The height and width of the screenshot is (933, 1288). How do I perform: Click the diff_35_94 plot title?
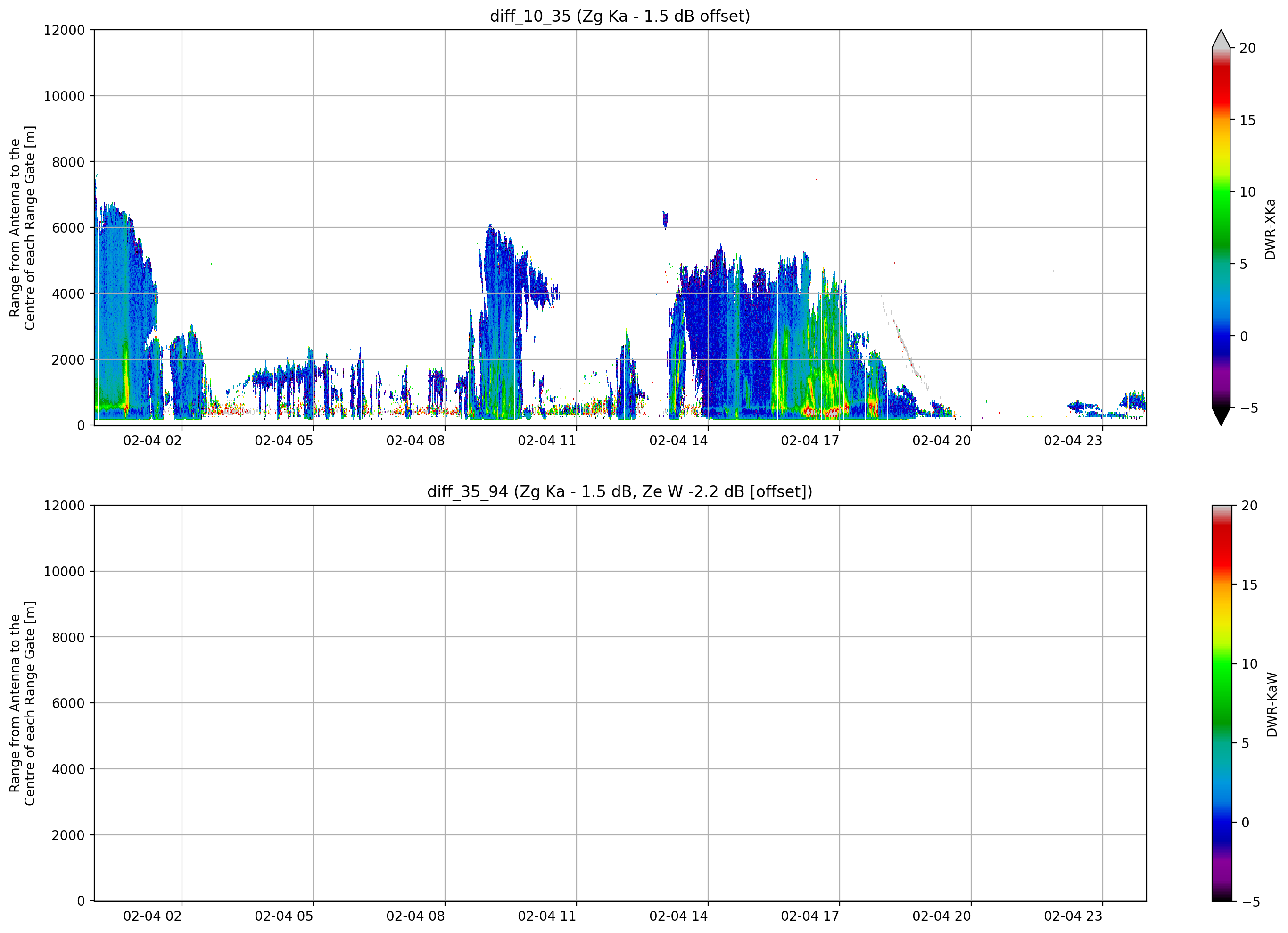(620, 491)
